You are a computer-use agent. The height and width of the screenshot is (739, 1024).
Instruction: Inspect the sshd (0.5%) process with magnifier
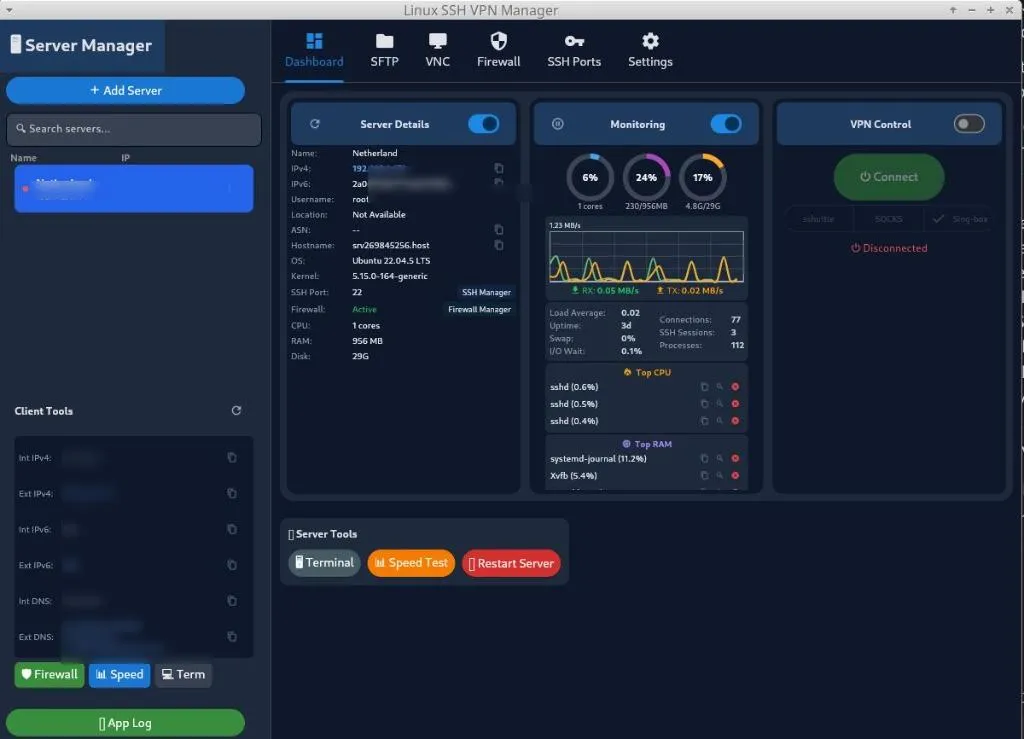coord(720,403)
